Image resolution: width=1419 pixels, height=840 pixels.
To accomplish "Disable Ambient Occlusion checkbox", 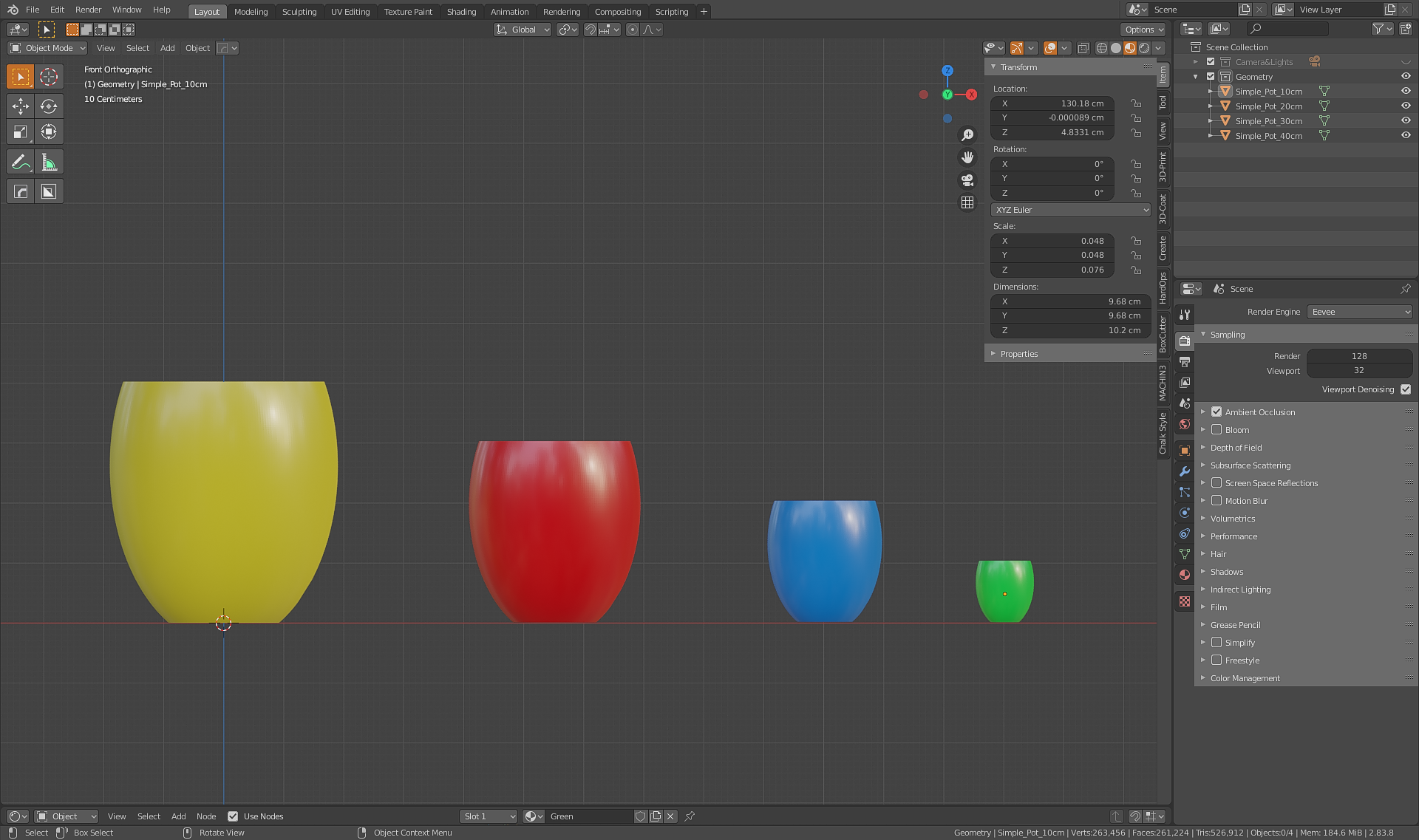I will pos(1216,412).
